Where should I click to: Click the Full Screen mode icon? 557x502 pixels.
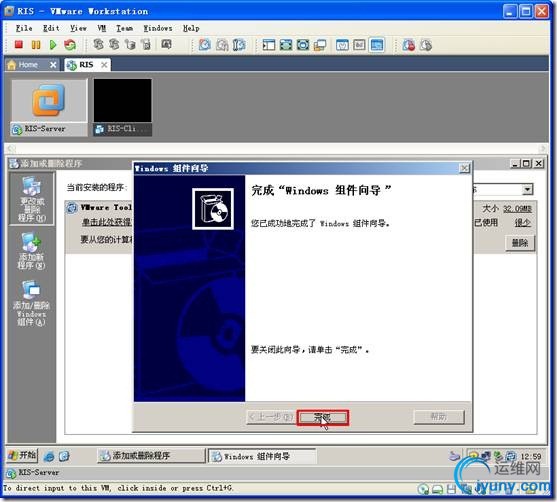(x=286, y=45)
